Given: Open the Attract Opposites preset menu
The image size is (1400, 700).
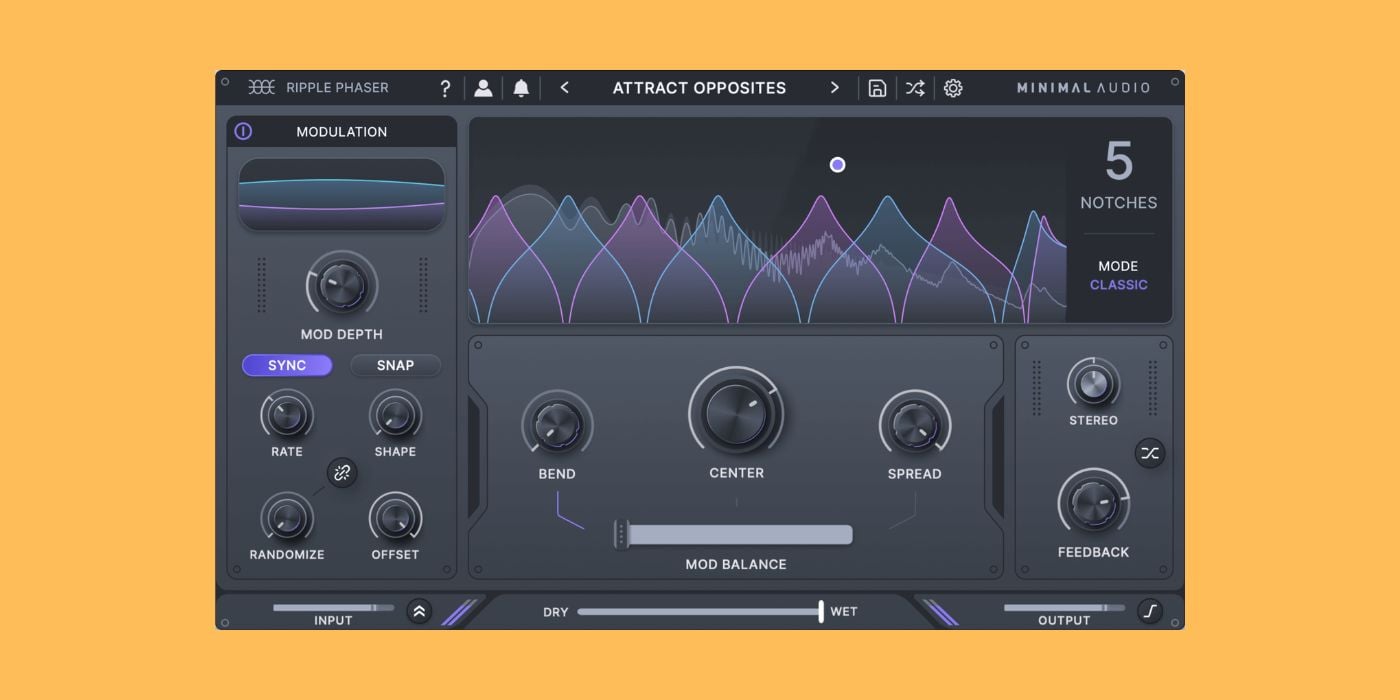Looking at the screenshot, I should pos(699,88).
